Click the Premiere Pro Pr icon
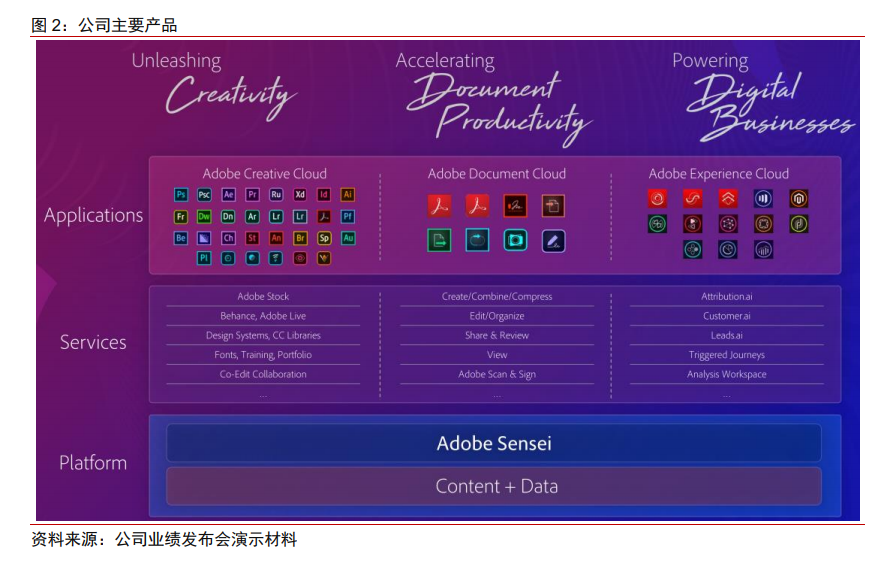887x578 pixels. [x=252, y=195]
